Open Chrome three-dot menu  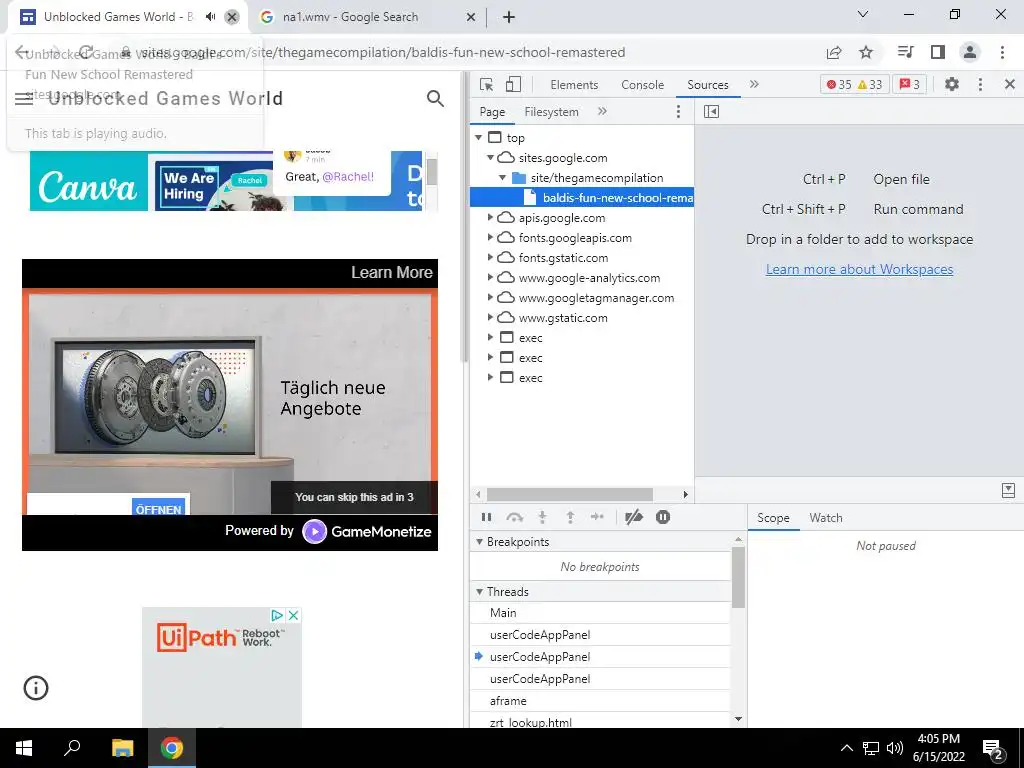(1002, 52)
